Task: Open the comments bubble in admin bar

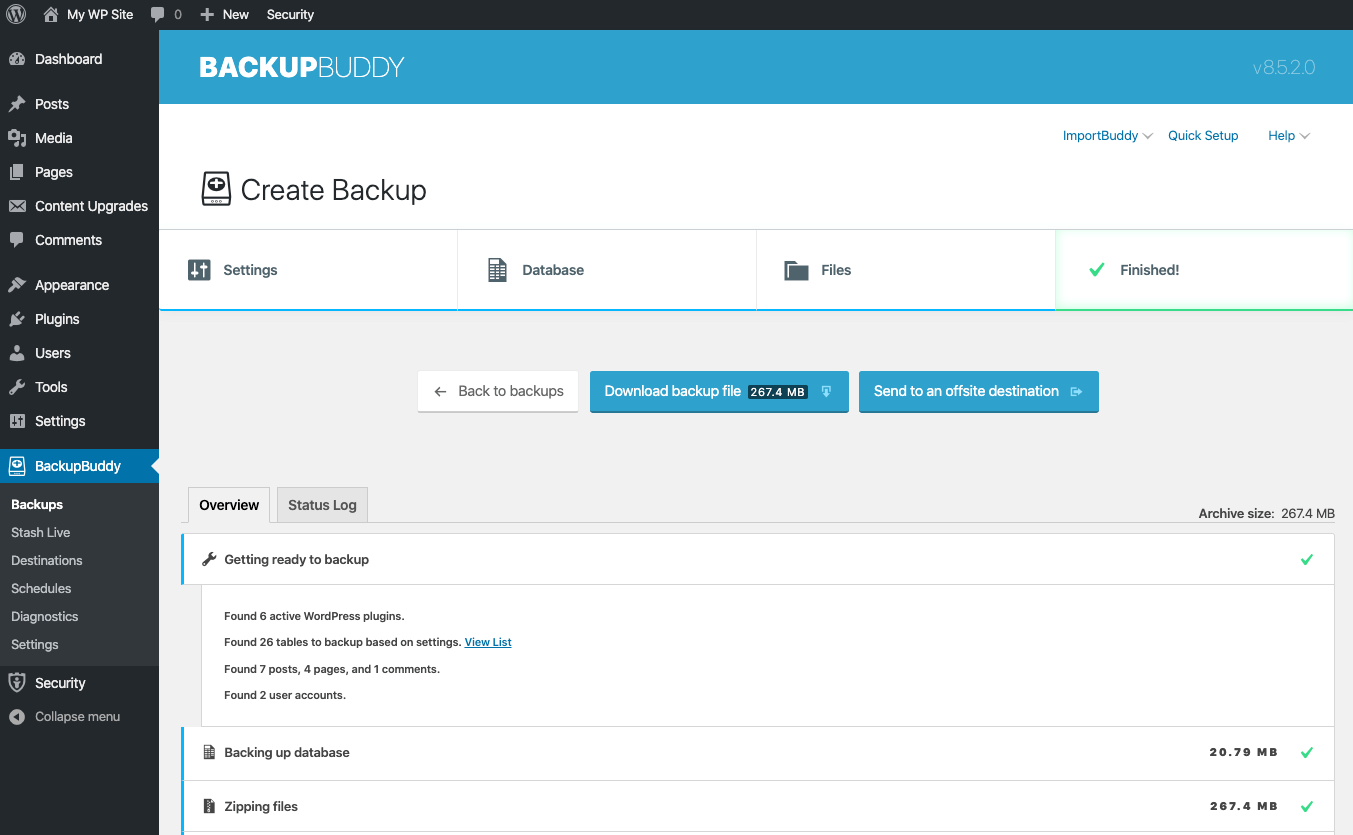Action: (x=158, y=15)
